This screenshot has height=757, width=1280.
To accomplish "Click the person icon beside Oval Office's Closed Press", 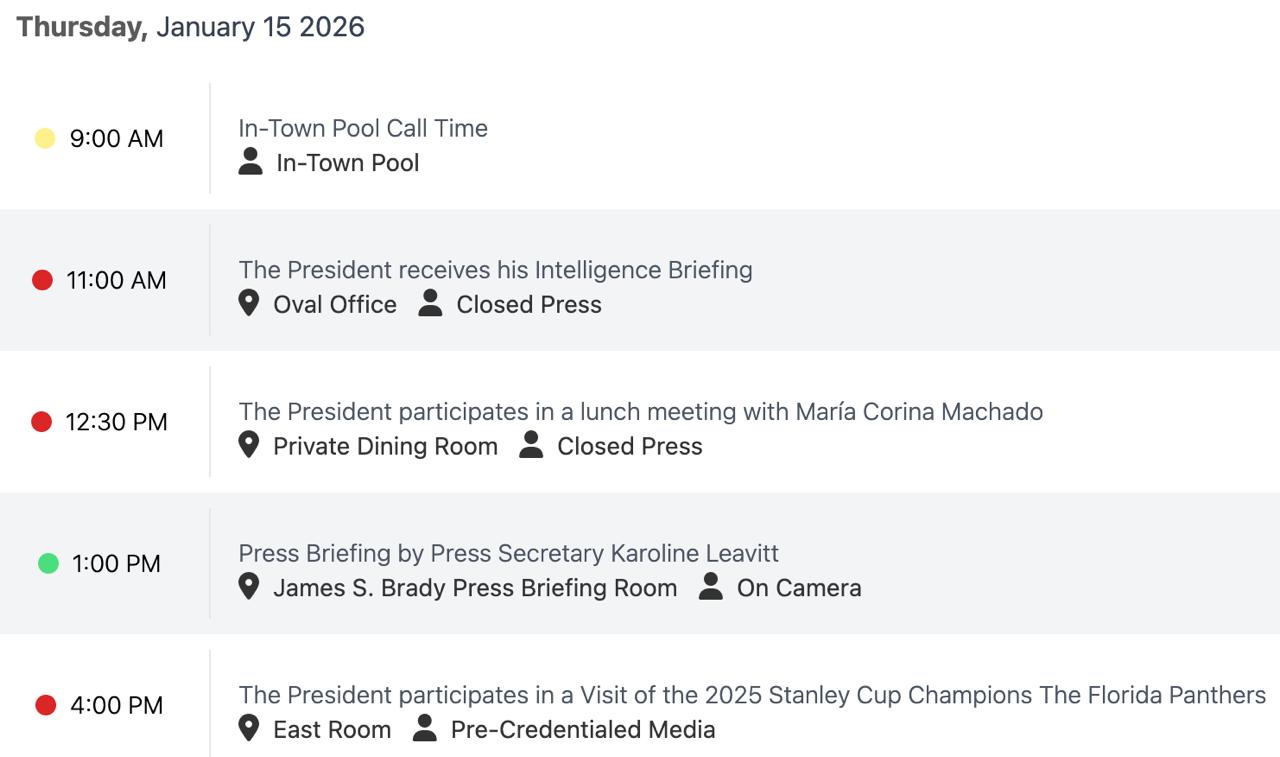I will click(430, 303).
